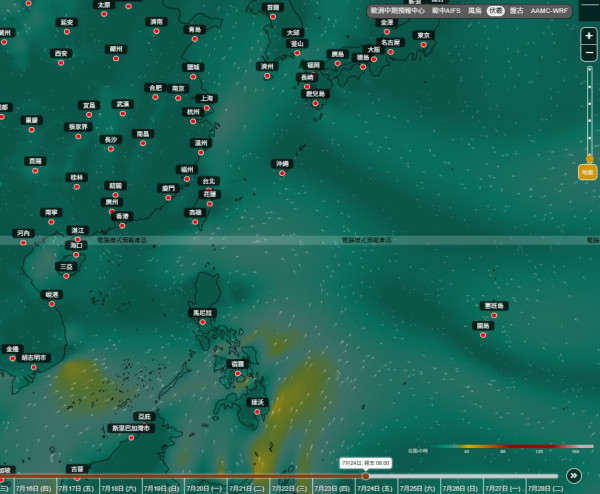Click the fast-forward double arrow button
This screenshot has width=600, height=494.
(574, 476)
